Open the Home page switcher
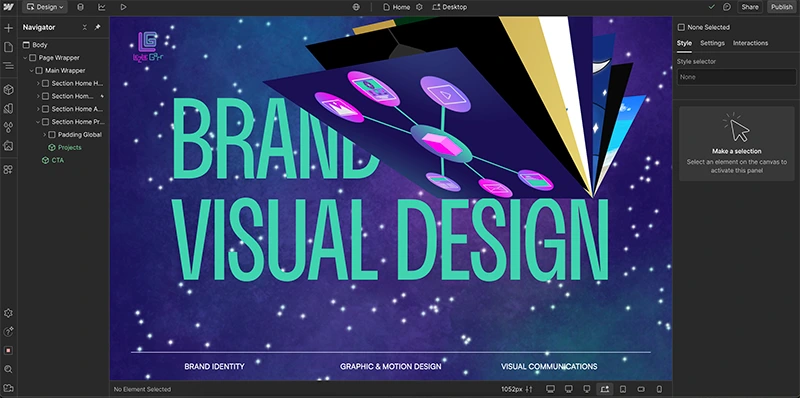800x398 pixels. pos(396,7)
